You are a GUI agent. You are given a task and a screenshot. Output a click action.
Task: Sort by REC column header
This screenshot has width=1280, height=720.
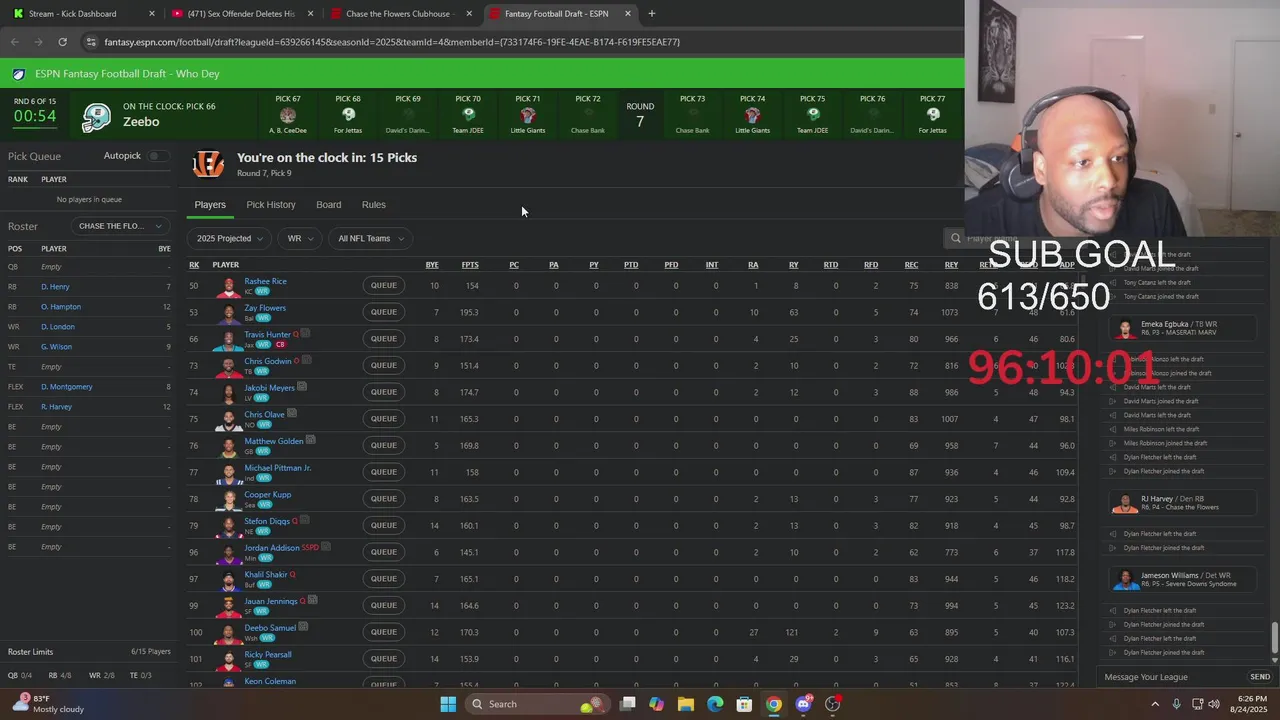point(911,265)
